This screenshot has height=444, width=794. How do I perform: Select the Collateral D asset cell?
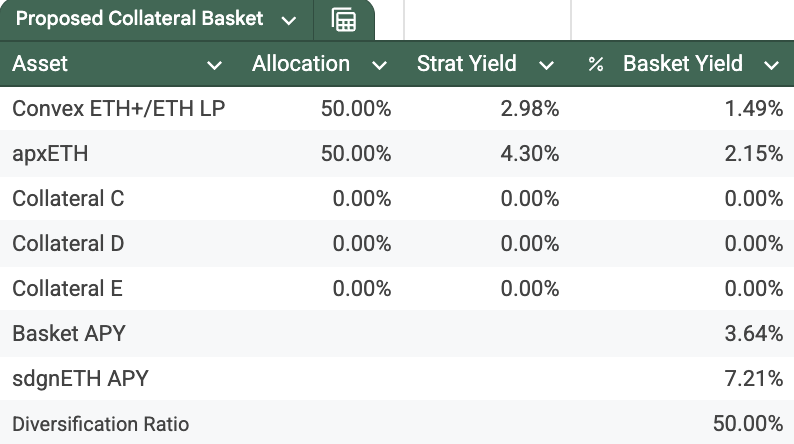point(68,244)
